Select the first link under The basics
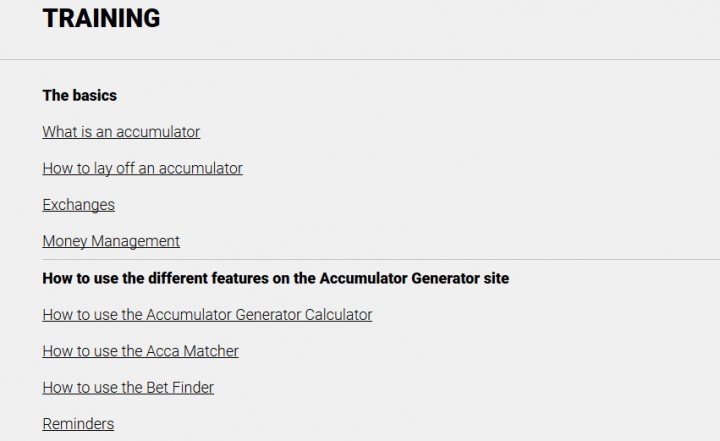 pos(121,132)
